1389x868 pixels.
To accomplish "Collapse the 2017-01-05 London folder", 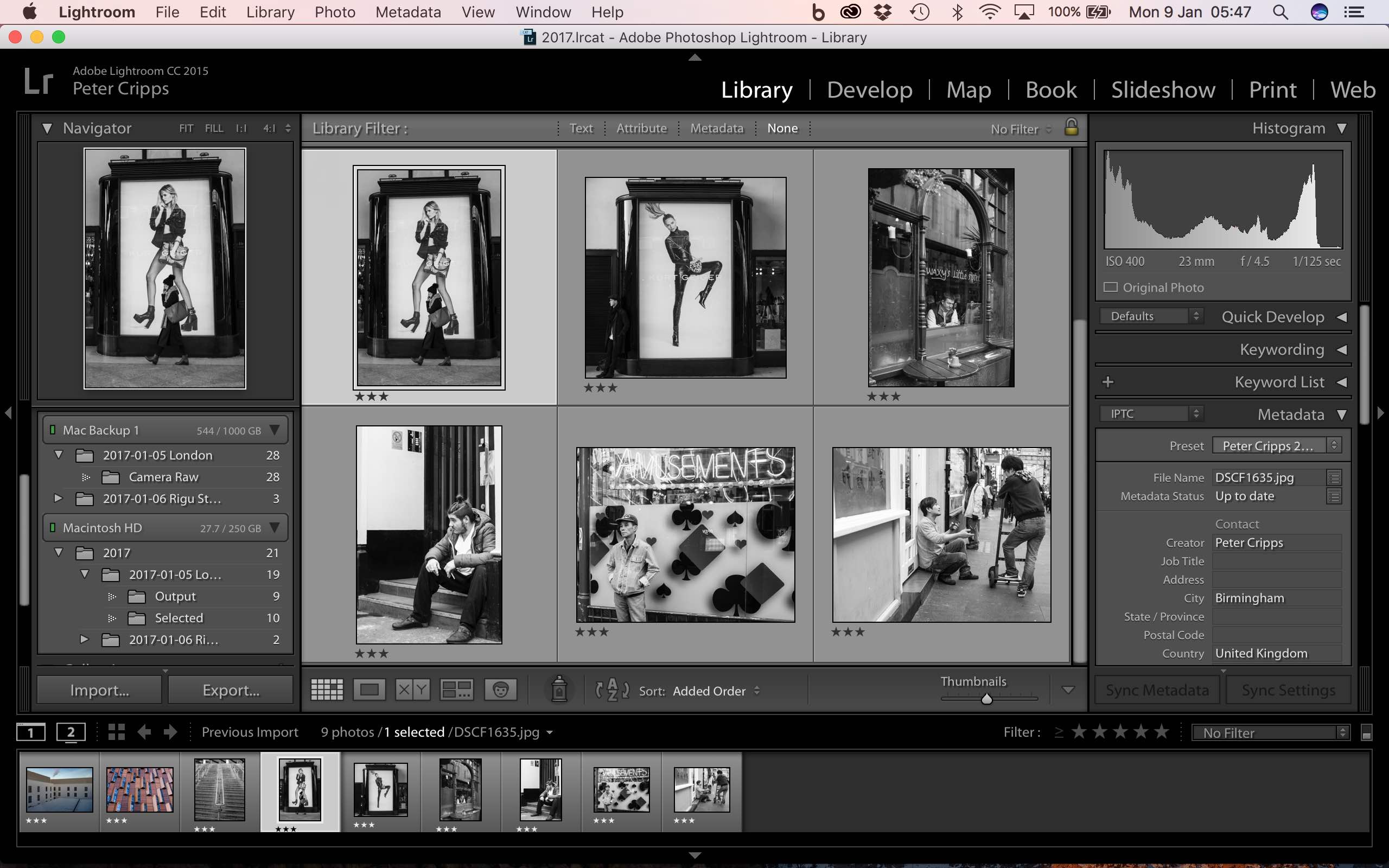I will coord(58,454).
